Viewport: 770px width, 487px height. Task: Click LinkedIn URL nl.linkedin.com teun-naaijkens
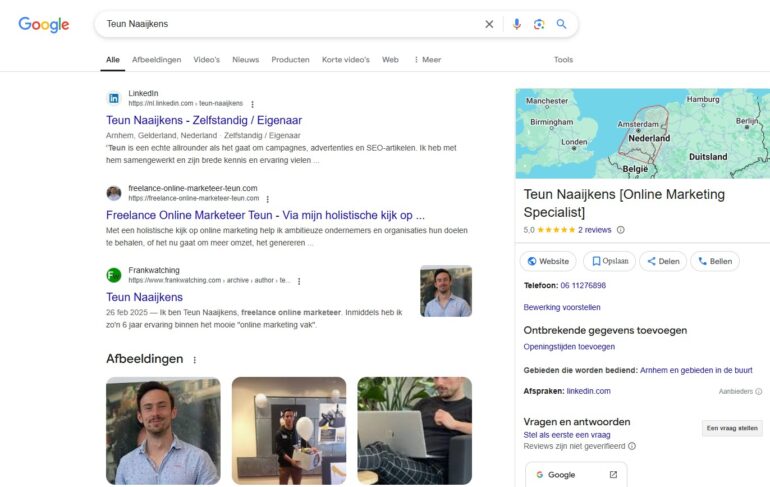pyautogui.click(x=186, y=104)
